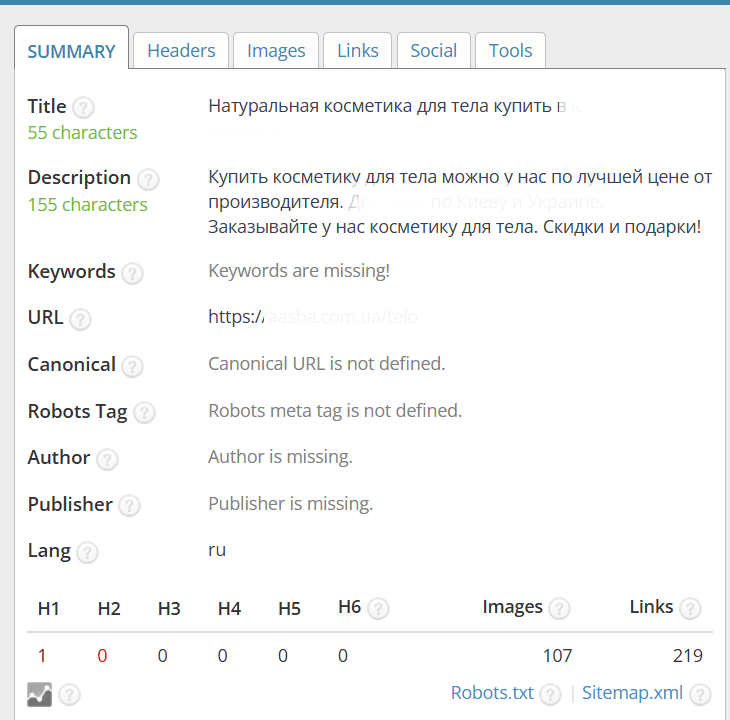Open the Robots Tag help icon
This screenshot has width=730, height=720.
pos(144,413)
